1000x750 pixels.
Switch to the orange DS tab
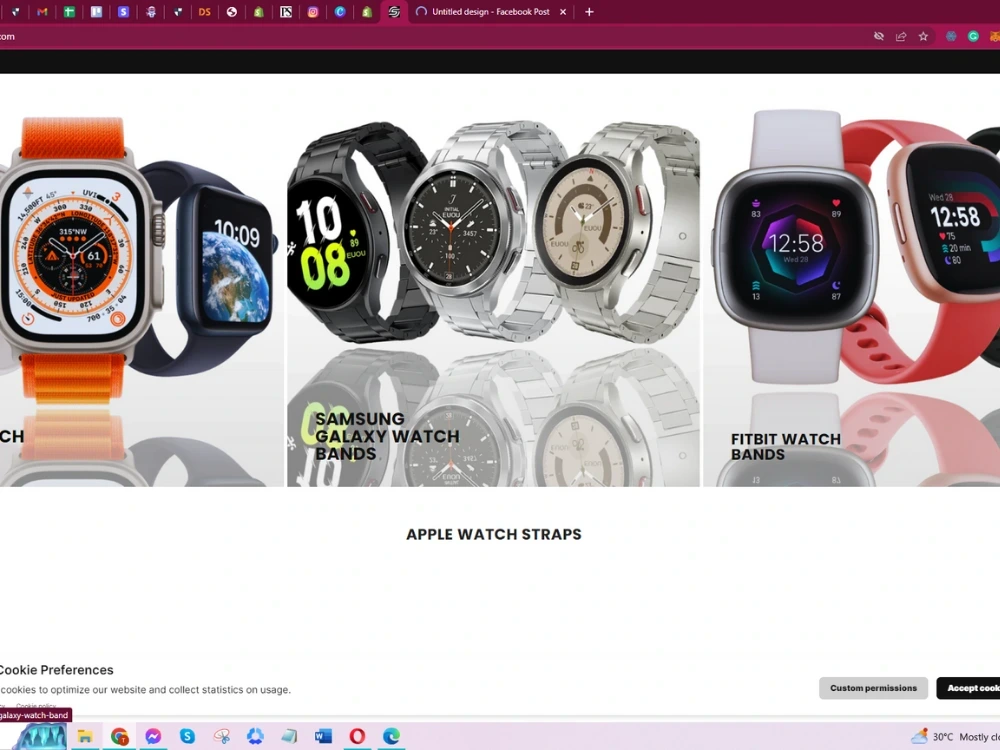(204, 11)
